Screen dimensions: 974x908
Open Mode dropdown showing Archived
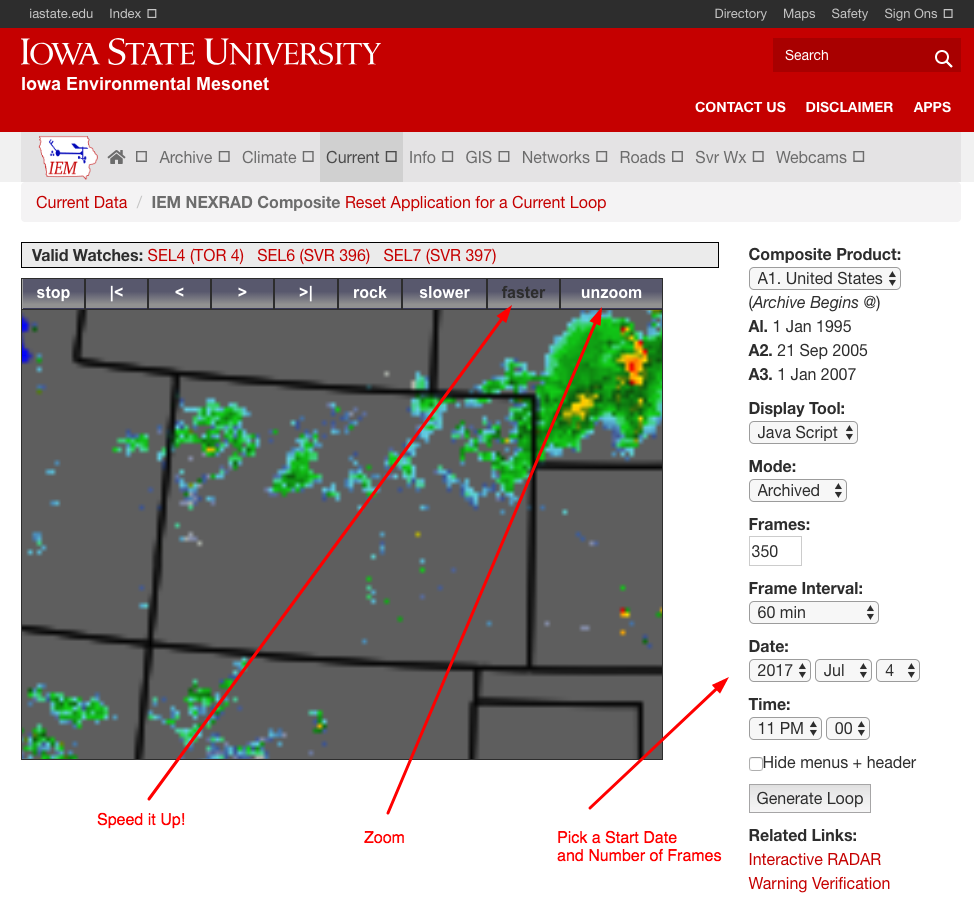tap(798, 491)
